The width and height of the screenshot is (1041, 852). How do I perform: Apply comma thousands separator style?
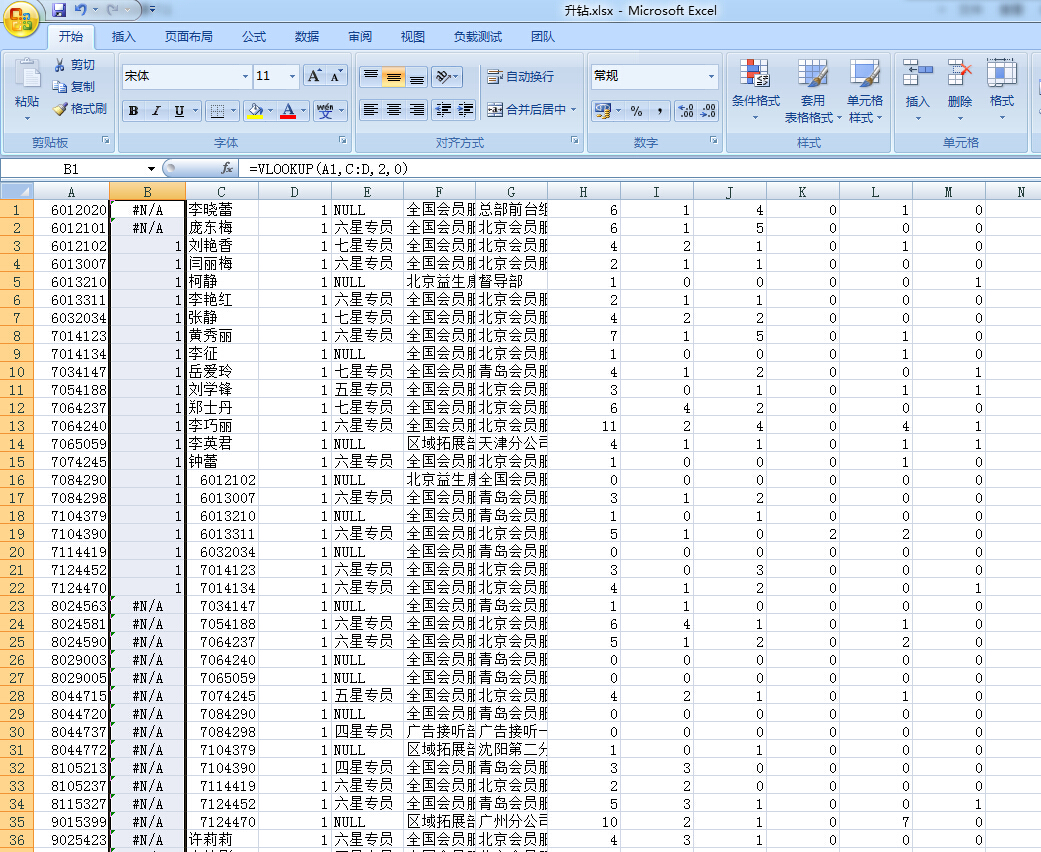point(659,111)
